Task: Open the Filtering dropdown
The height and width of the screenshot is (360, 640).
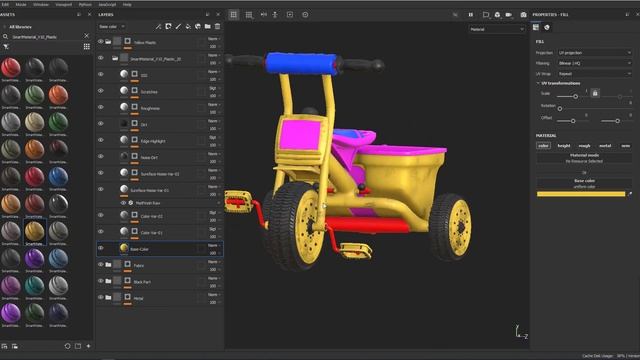Action: coord(595,63)
